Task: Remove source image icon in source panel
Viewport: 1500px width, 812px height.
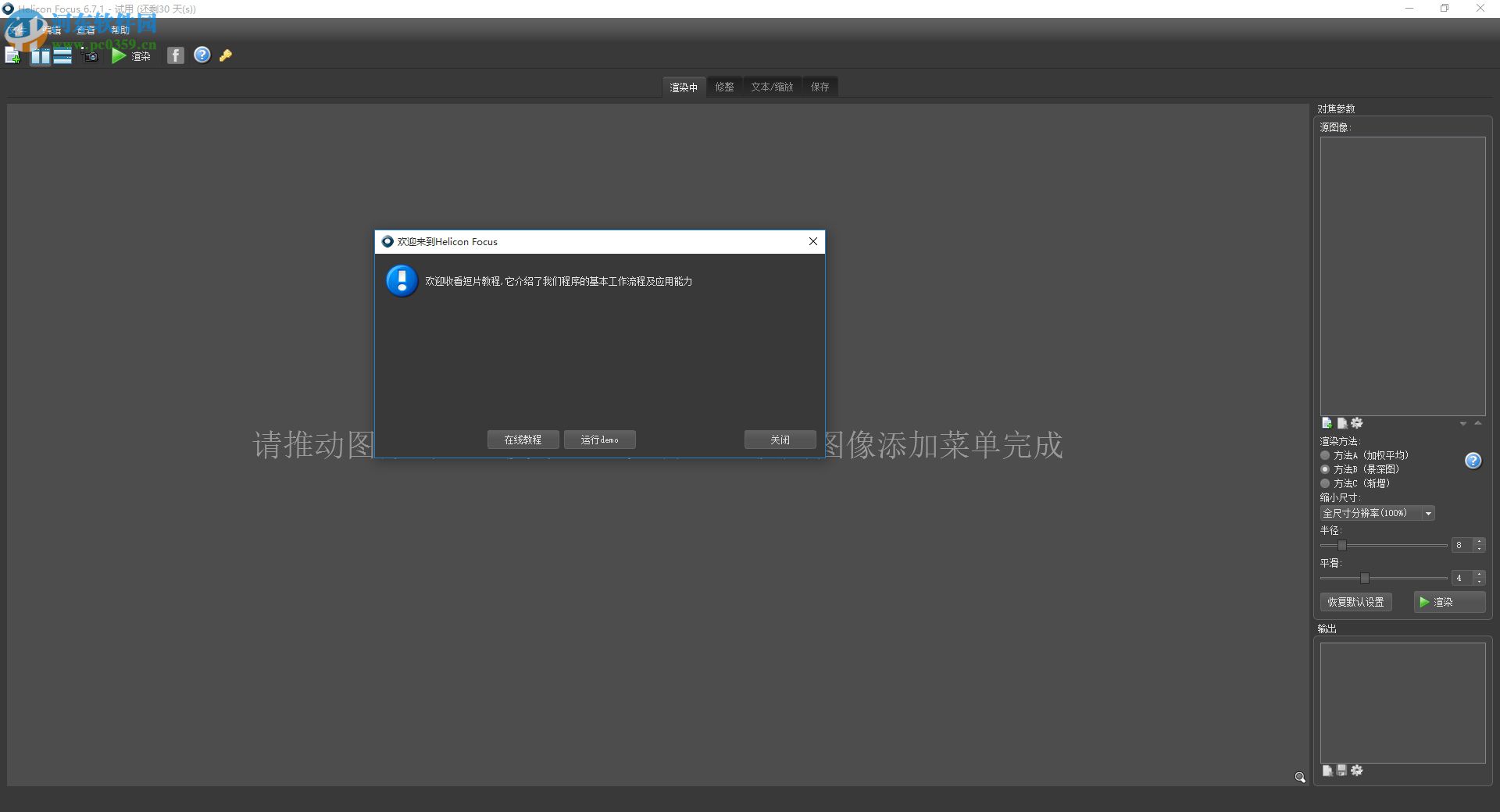Action: coord(1341,423)
